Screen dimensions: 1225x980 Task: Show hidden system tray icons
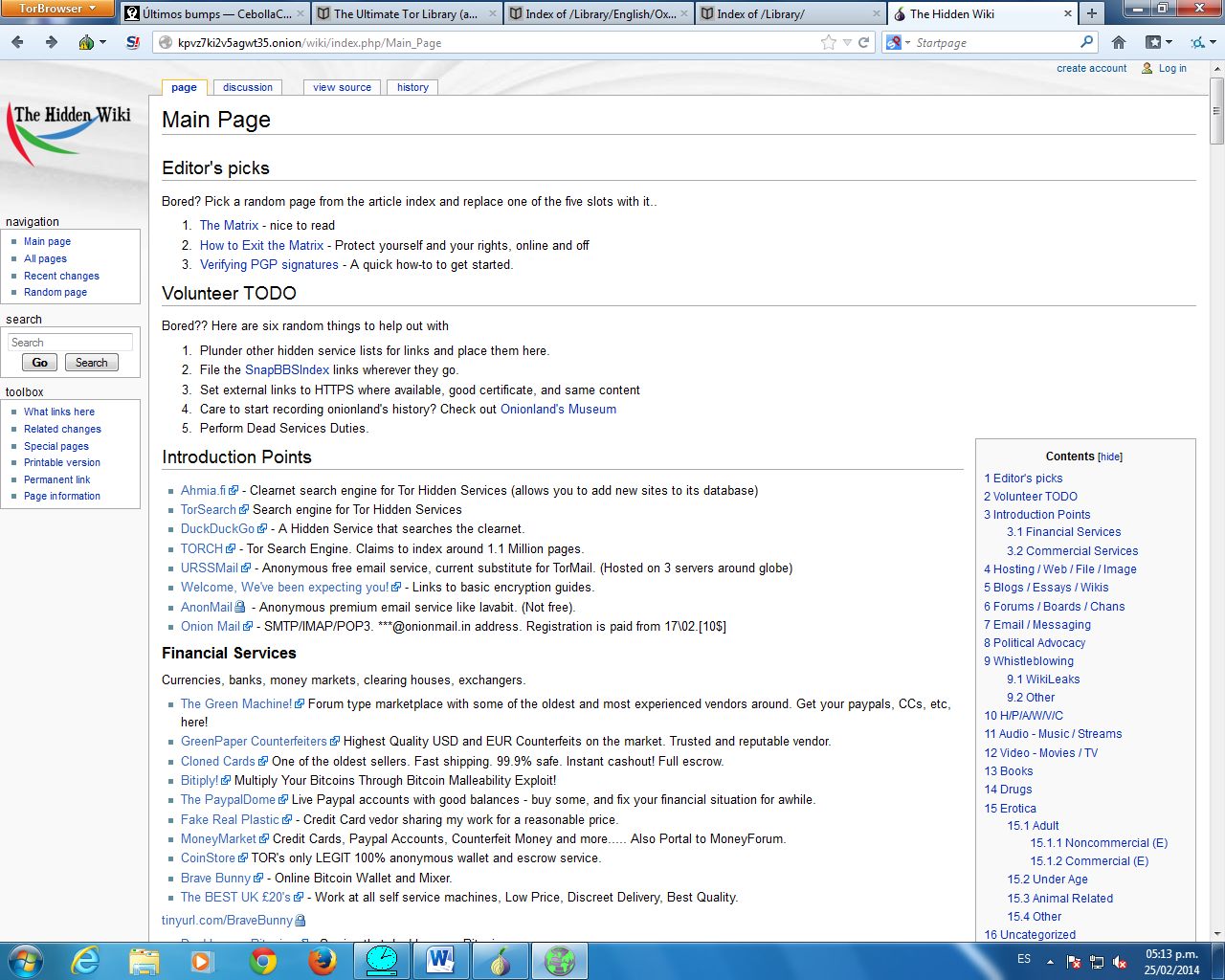1050,961
